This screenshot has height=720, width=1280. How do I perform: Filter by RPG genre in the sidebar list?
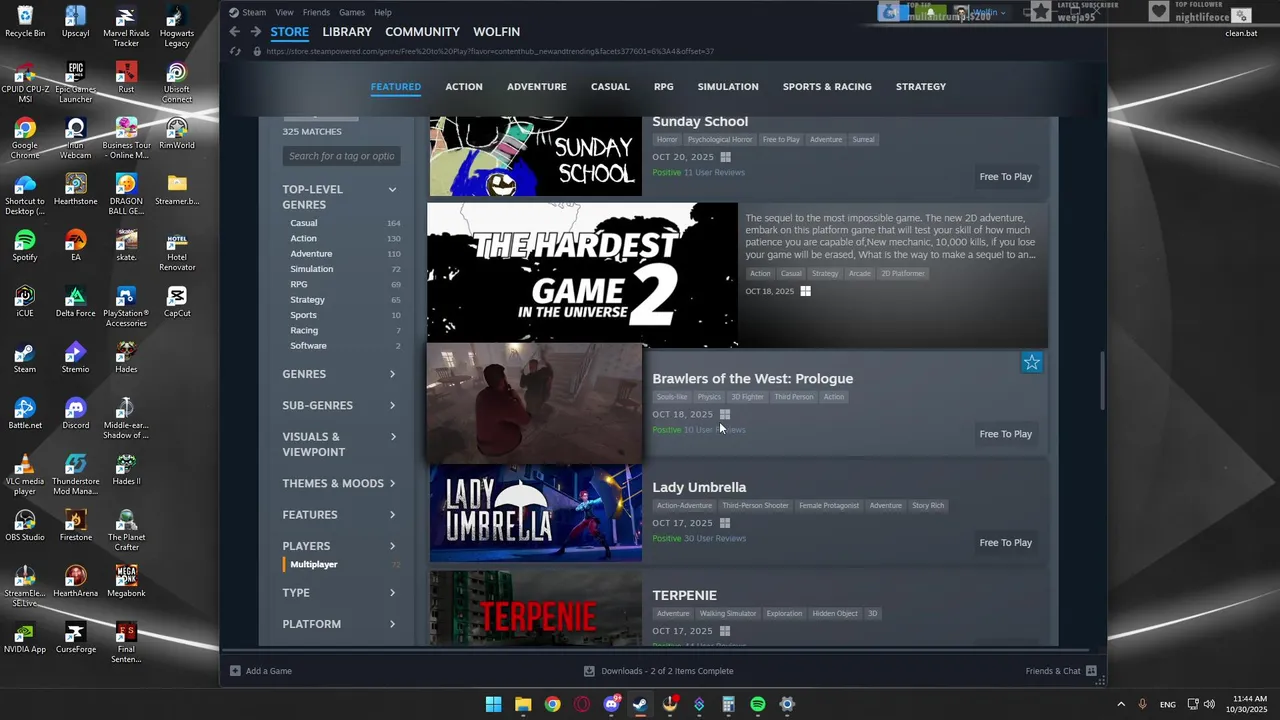click(299, 284)
